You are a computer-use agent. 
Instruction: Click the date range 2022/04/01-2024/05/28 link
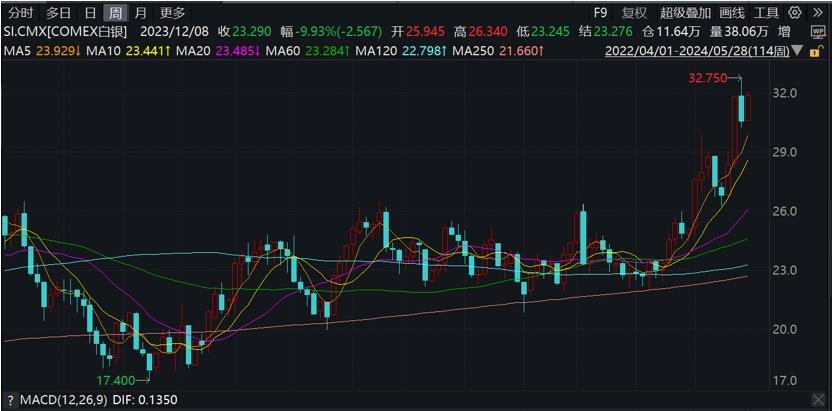click(697, 52)
